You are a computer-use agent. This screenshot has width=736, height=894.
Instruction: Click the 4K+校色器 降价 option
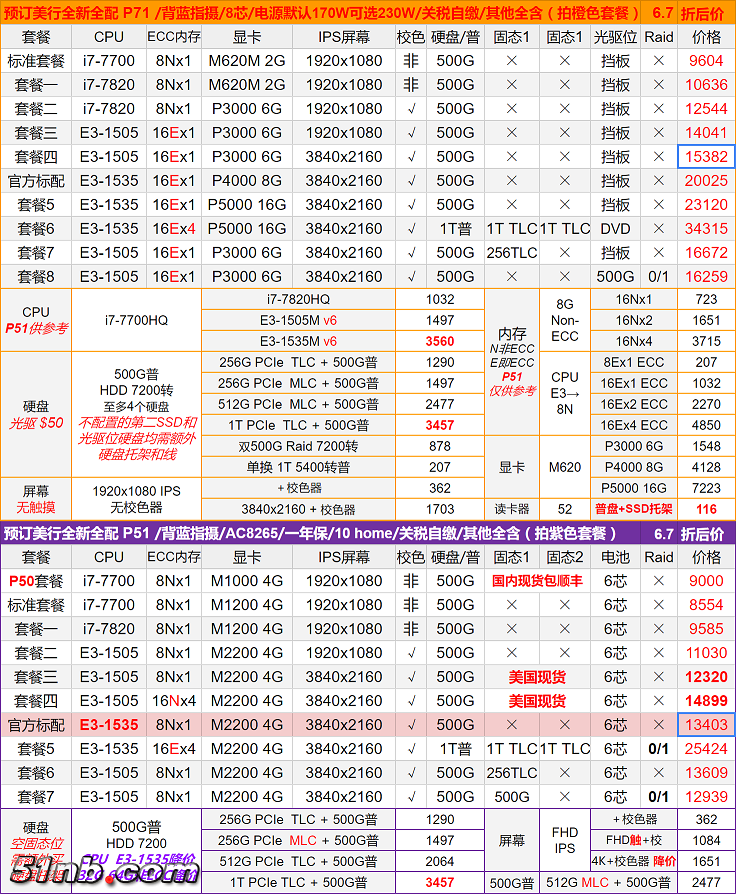pos(633,862)
